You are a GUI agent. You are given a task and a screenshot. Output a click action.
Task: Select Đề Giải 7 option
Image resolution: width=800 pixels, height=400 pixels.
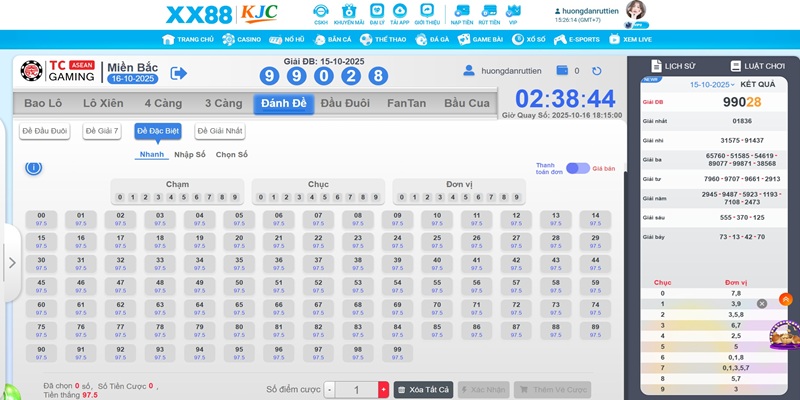pyautogui.click(x=102, y=131)
